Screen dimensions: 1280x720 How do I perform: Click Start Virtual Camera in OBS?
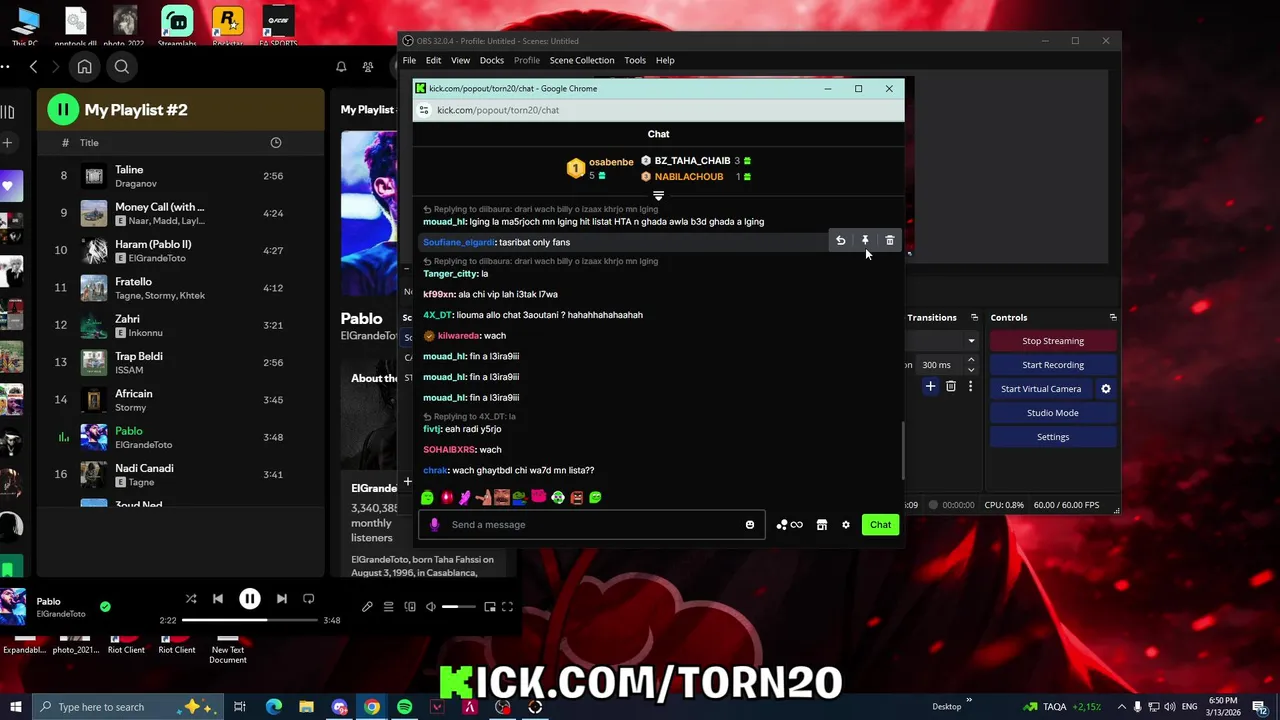1041,389
